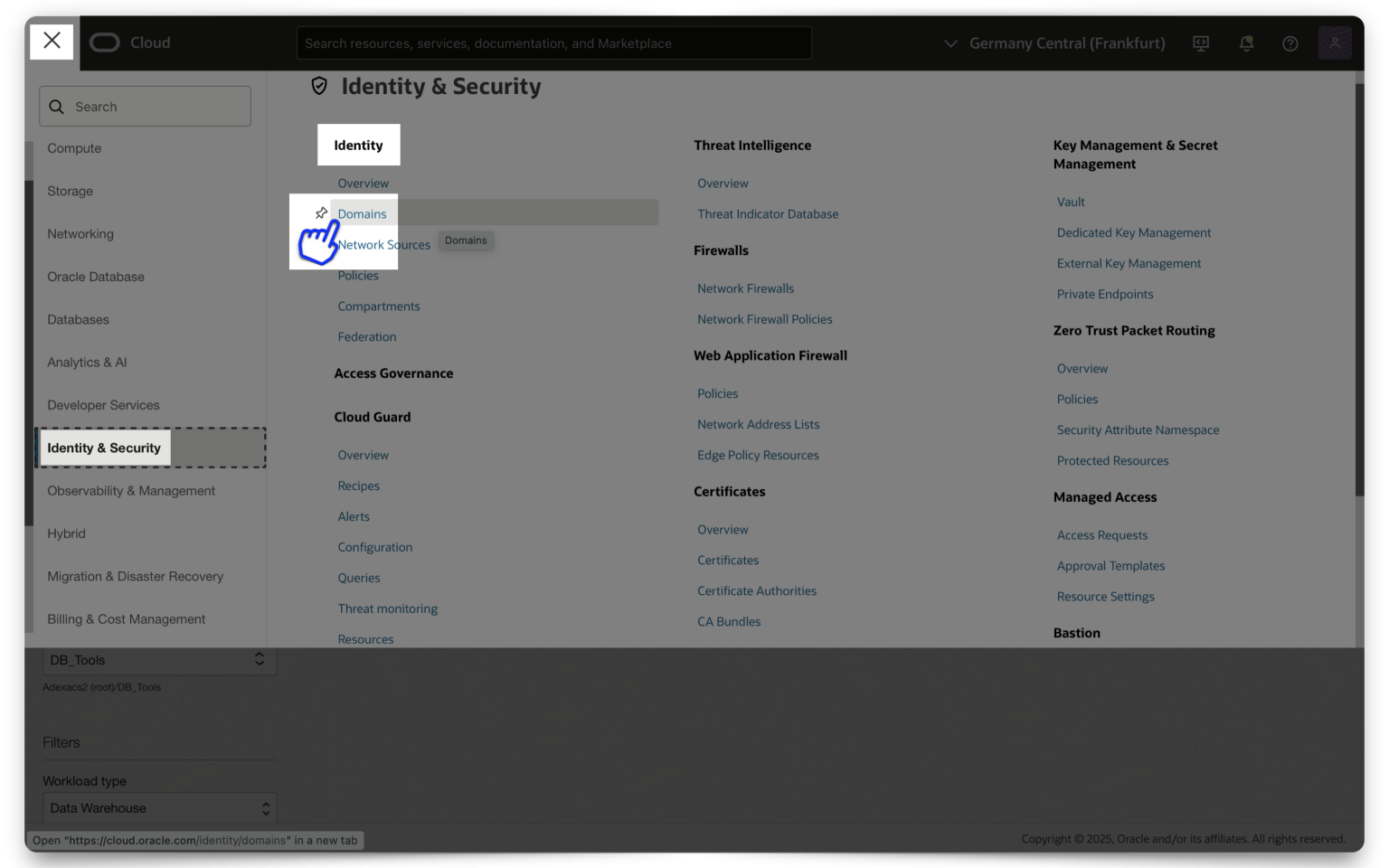
Task: Expand the region dropdown chevron
Action: click(950, 42)
